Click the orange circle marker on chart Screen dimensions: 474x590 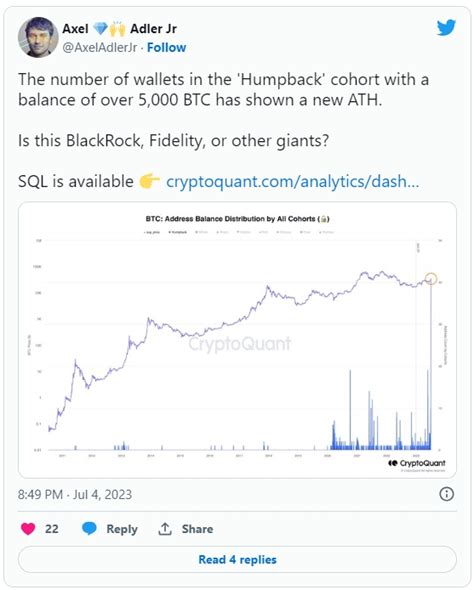[x=431, y=279]
